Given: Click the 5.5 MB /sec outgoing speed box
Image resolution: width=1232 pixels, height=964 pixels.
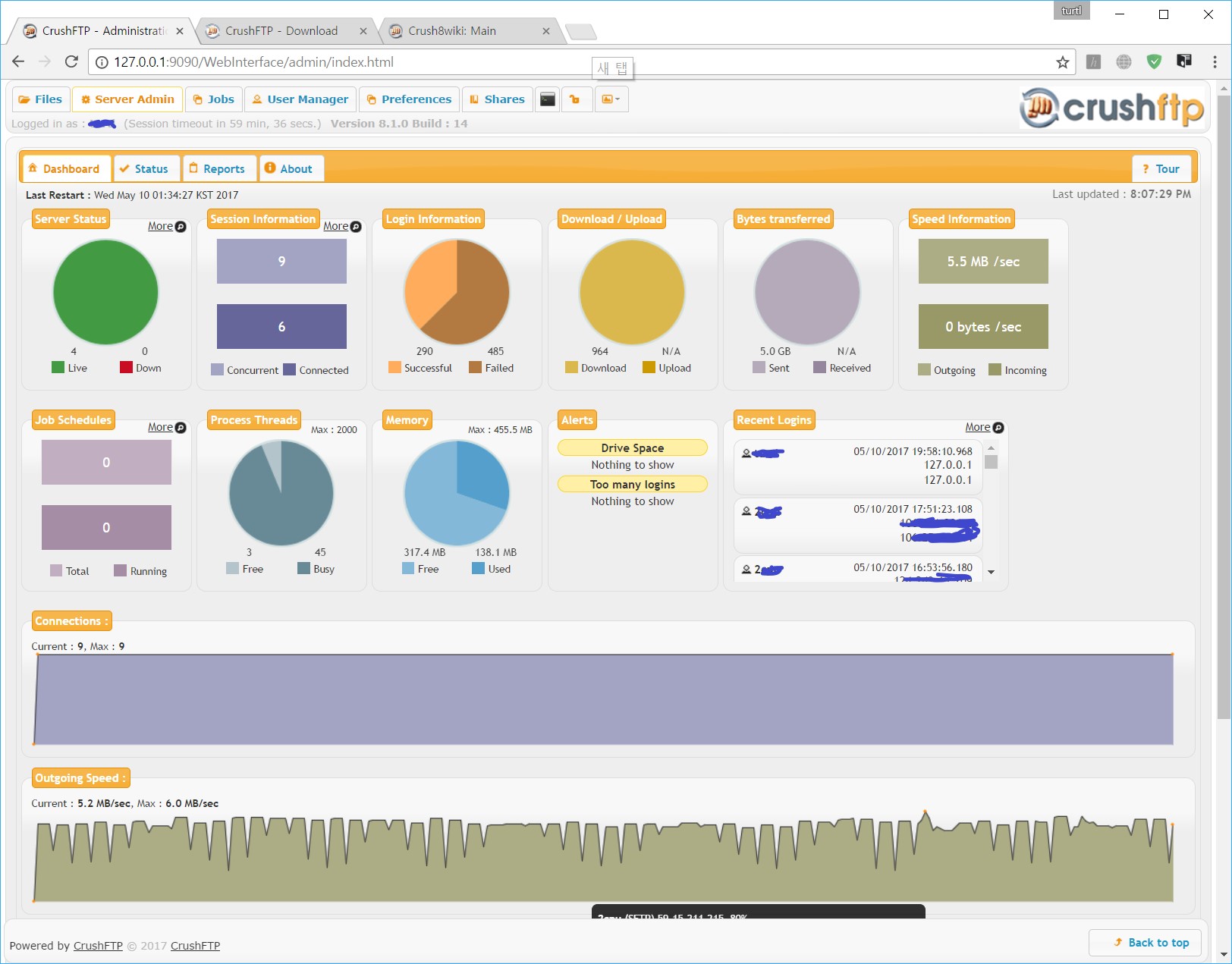Looking at the screenshot, I should tap(983, 262).
